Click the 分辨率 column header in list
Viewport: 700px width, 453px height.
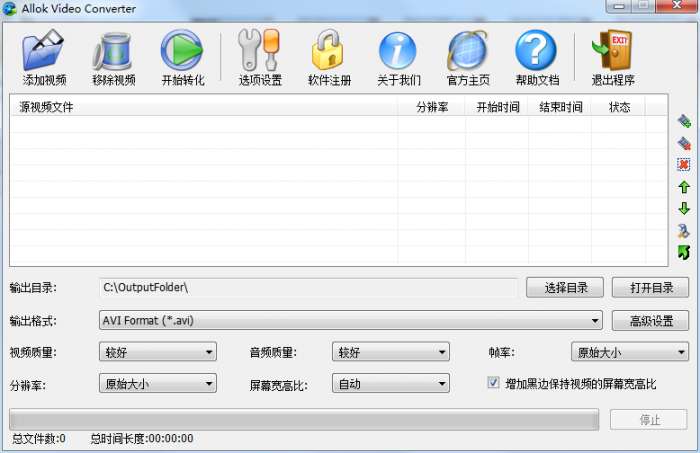pos(432,107)
